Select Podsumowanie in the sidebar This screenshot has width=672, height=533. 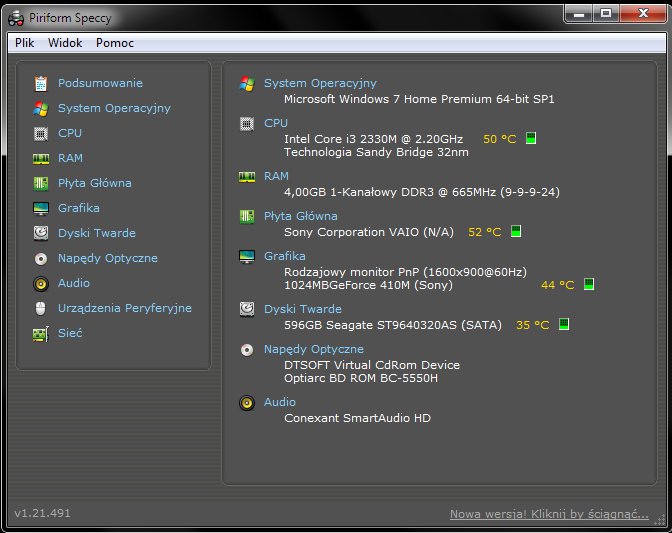pos(100,83)
